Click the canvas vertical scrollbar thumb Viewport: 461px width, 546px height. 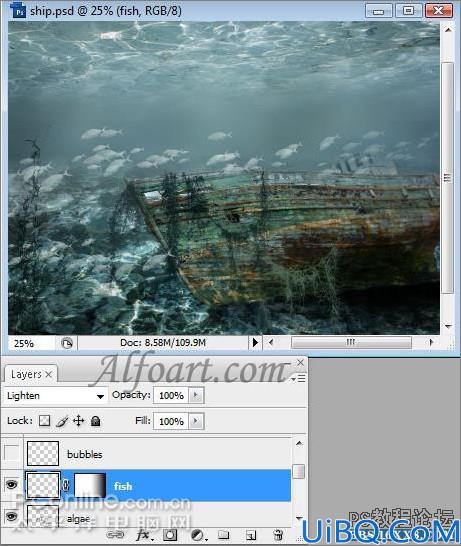[448, 178]
